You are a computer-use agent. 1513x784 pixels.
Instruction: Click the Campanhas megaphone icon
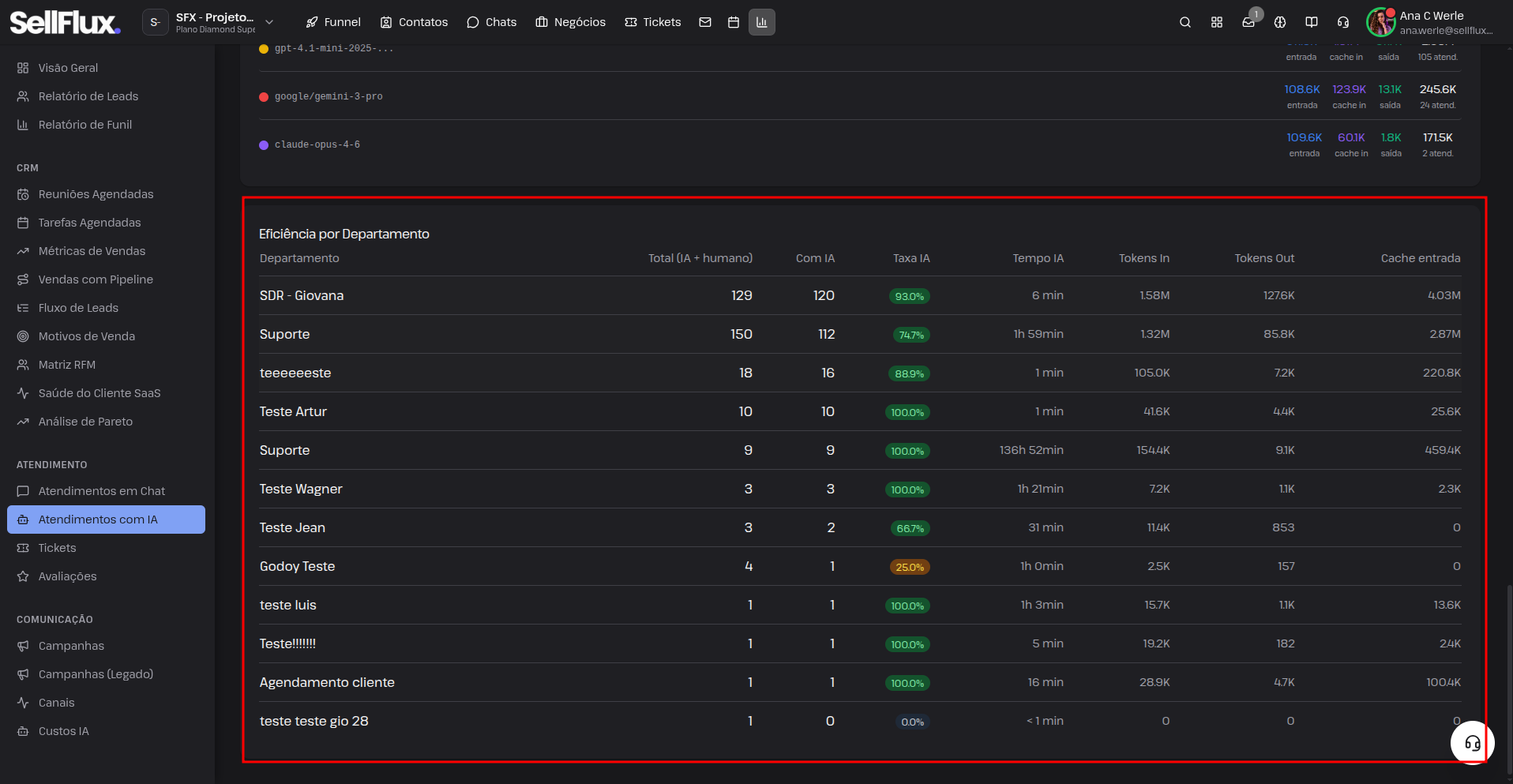pos(23,646)
